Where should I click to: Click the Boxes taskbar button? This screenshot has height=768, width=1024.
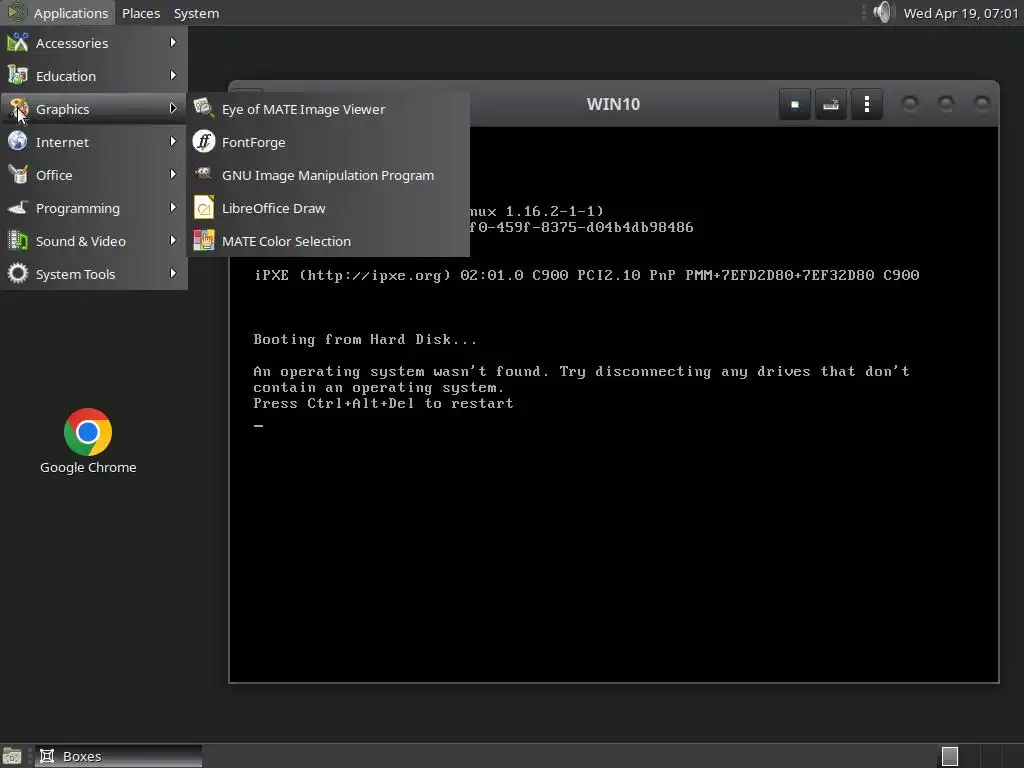[x=118, y=756]
